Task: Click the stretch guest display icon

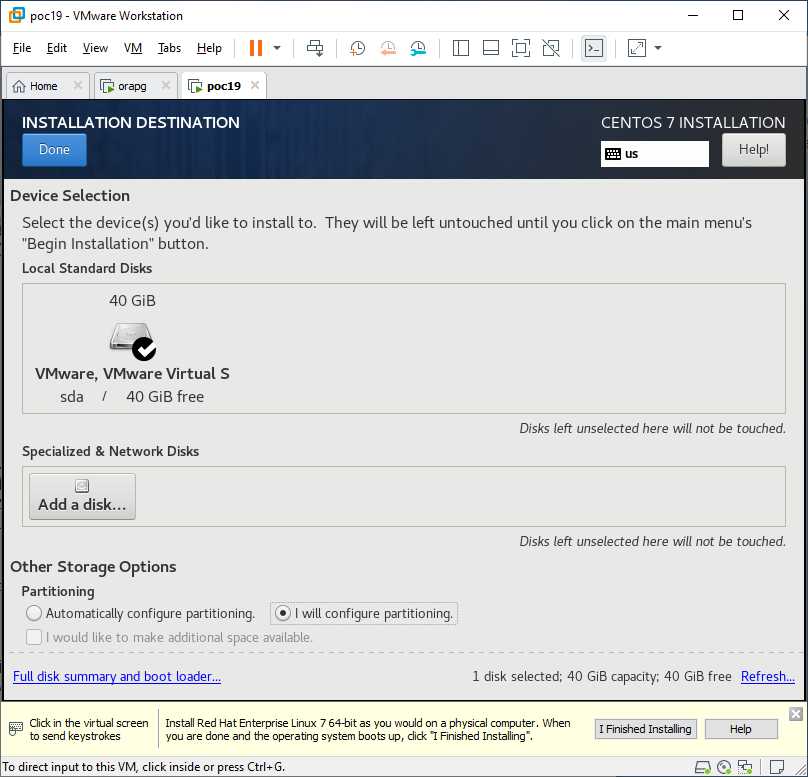Action: point(637,48)
